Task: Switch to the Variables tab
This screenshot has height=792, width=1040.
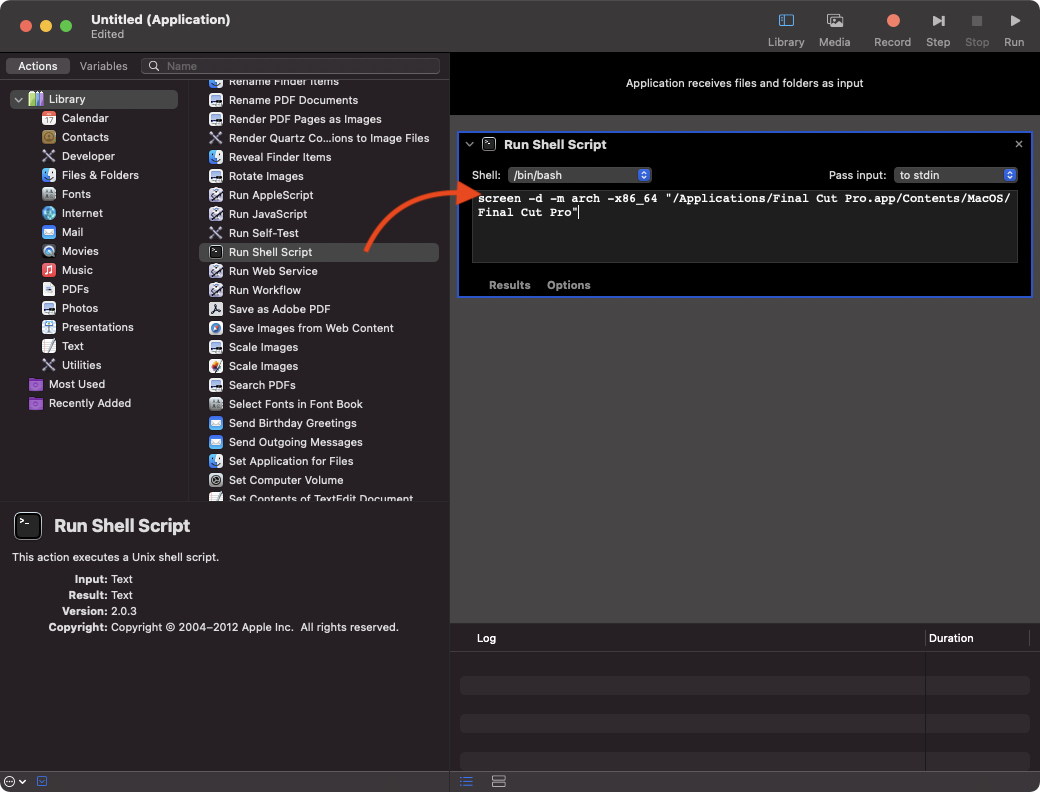Action: (x=103, y=66)
